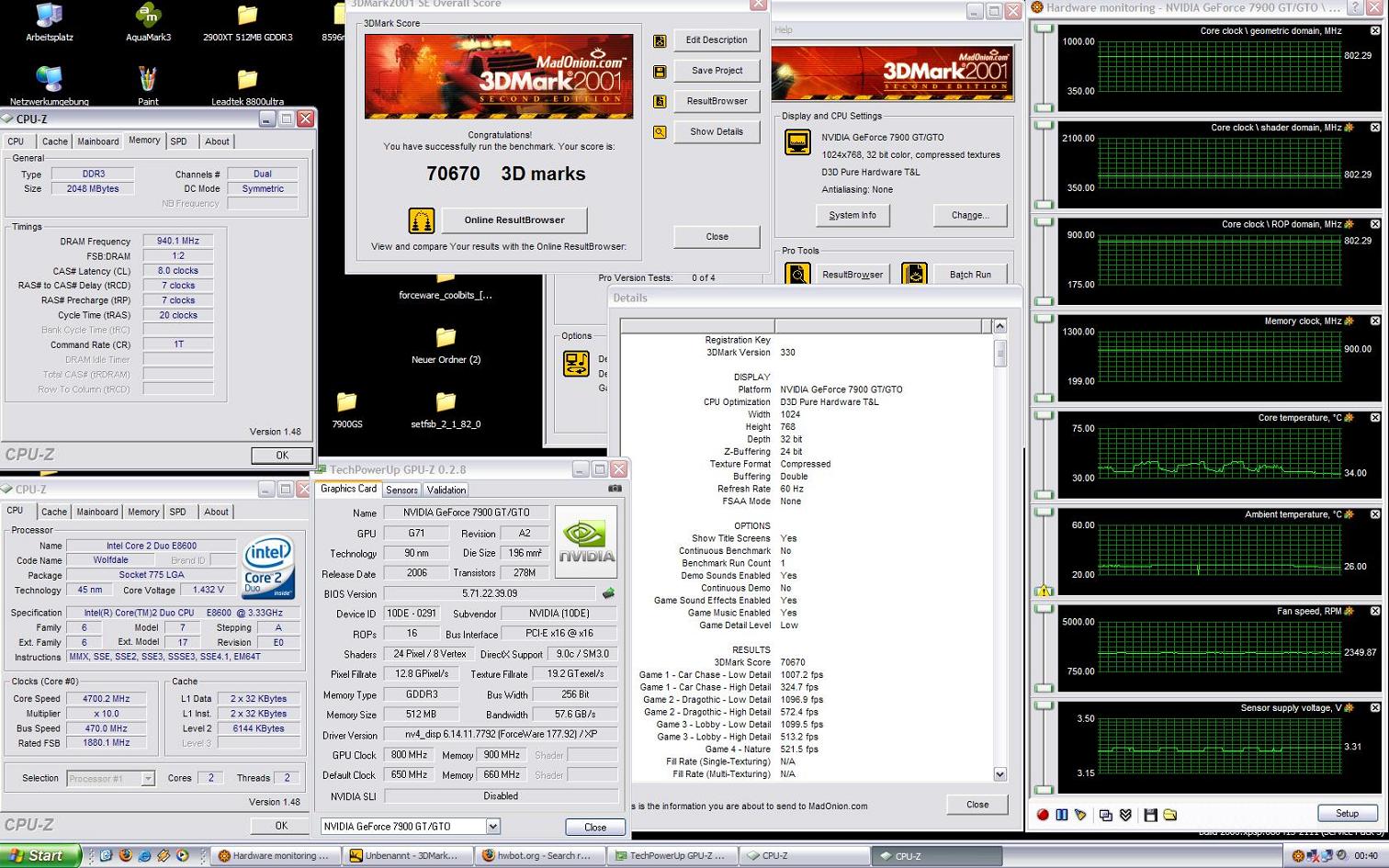Viewport: 1389px width, 868px height.
Task: Launch Internet Explorer from quick launch
Action: (144, 855)
